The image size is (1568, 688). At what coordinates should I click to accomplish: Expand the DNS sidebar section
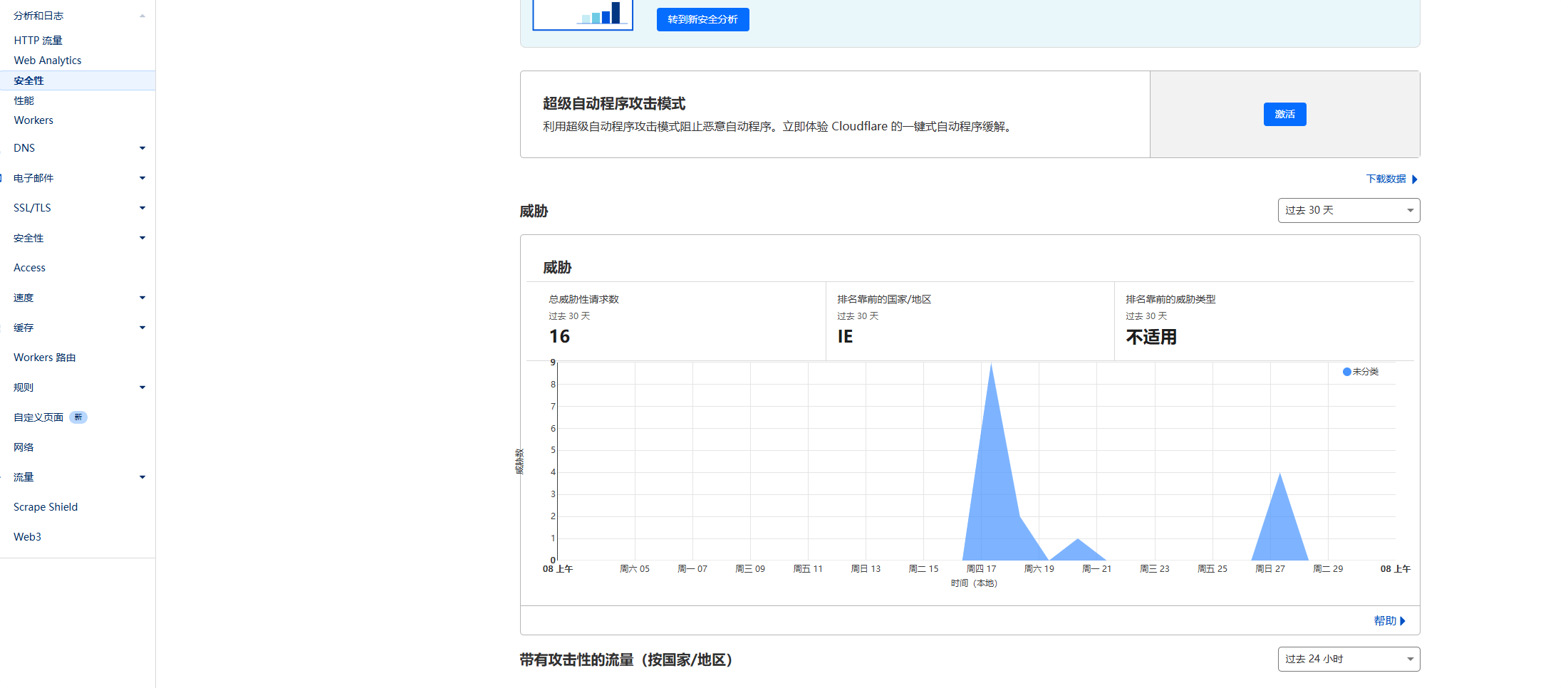pos(142,147)
